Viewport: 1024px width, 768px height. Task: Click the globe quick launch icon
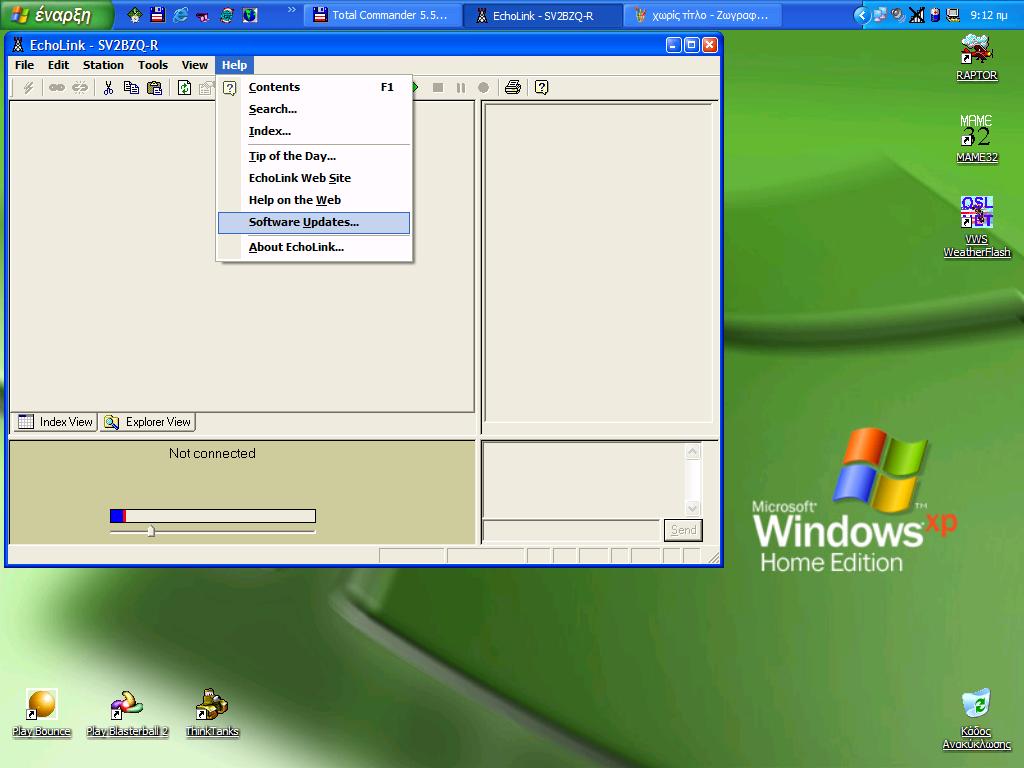click(250, 14)
